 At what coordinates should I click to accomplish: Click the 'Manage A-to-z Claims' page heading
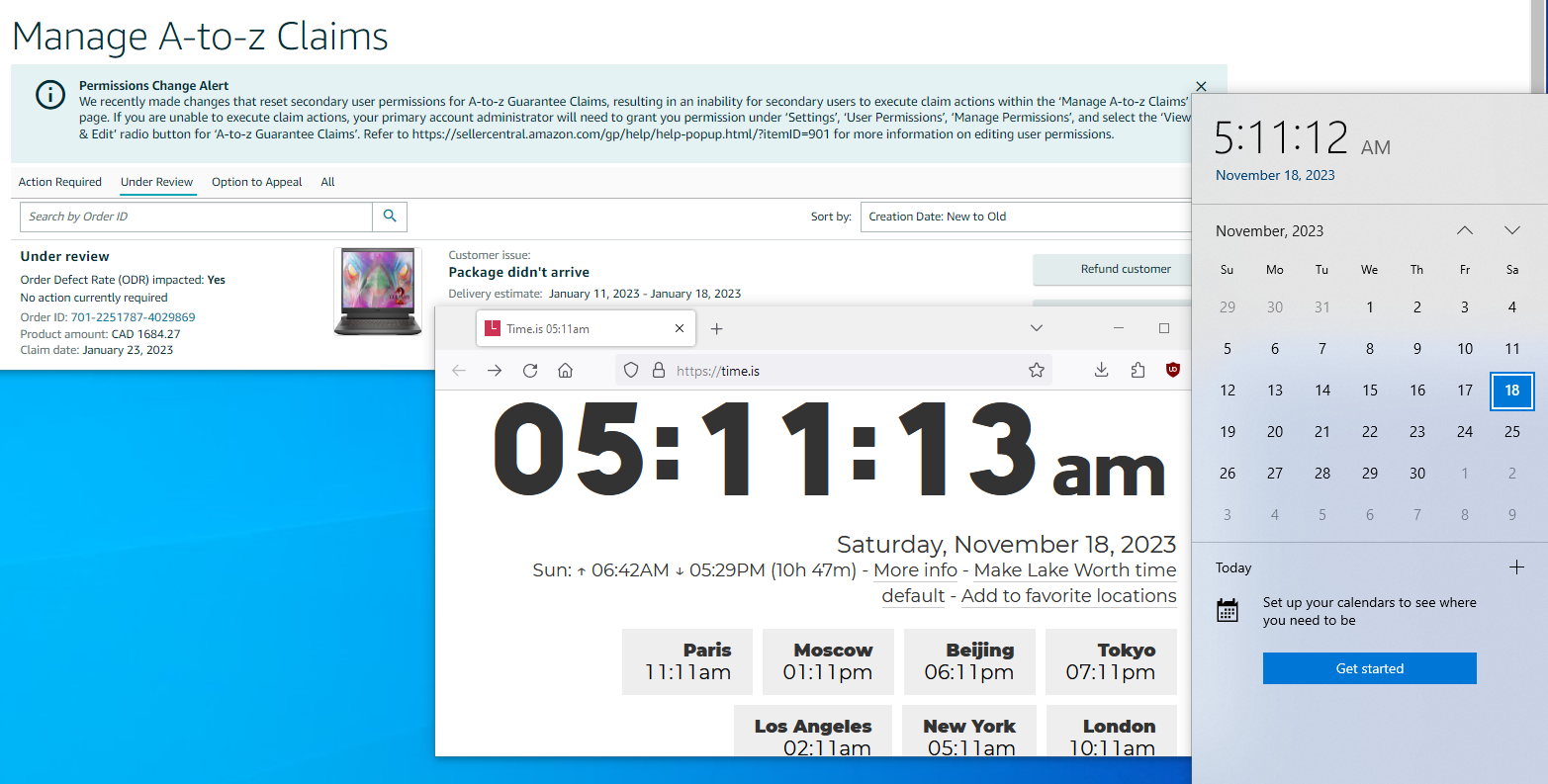coord(200,37)
